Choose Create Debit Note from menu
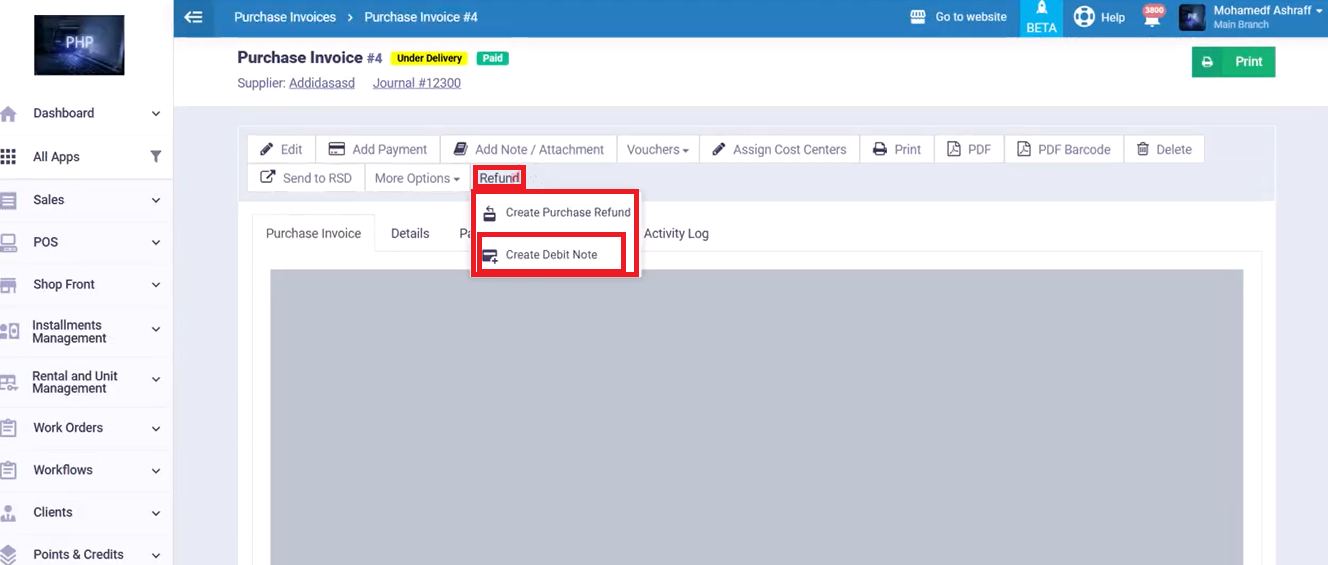1328x565 pixels. [551, 255]
